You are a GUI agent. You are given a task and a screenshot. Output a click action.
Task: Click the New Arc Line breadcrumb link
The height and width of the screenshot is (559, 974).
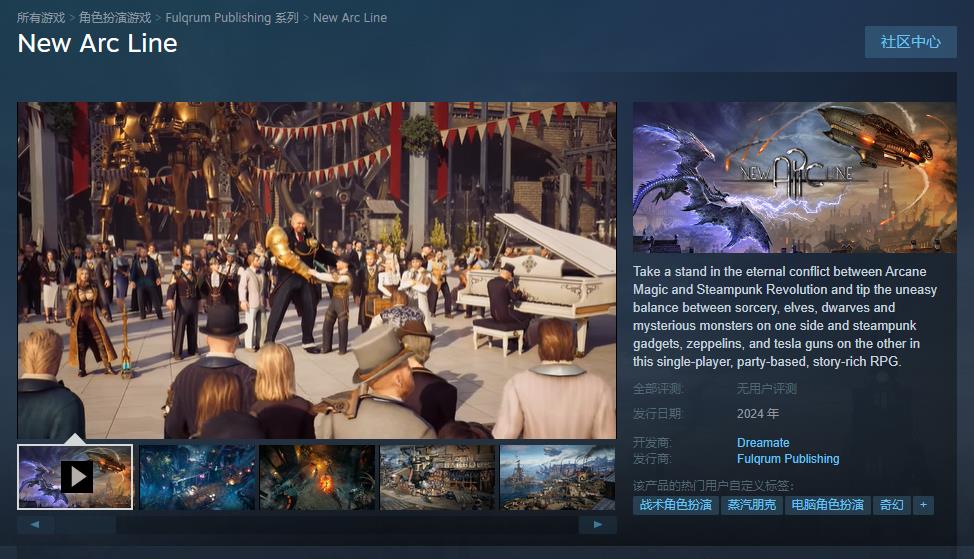click(350, 18)
